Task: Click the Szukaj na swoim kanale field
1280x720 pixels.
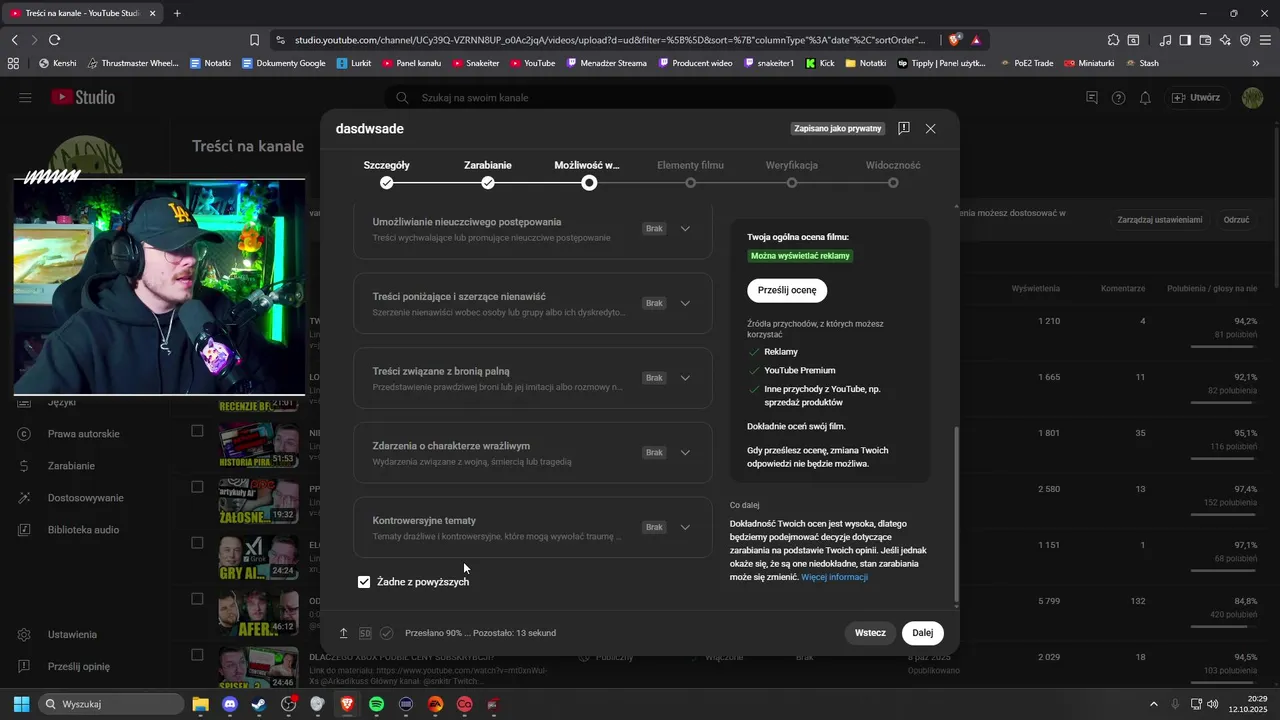Action: click(640, 98)
